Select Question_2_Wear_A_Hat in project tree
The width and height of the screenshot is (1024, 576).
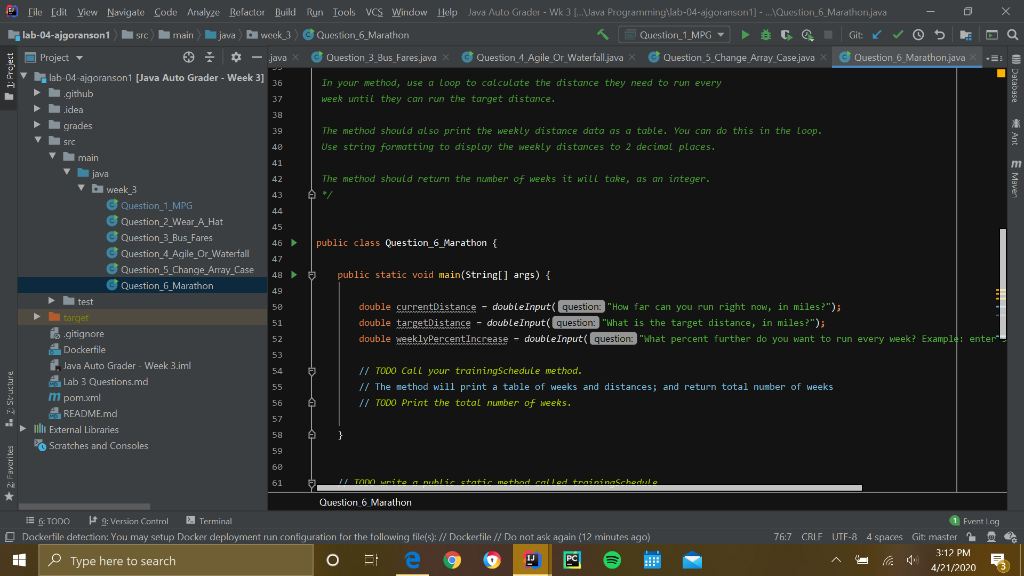171,222
